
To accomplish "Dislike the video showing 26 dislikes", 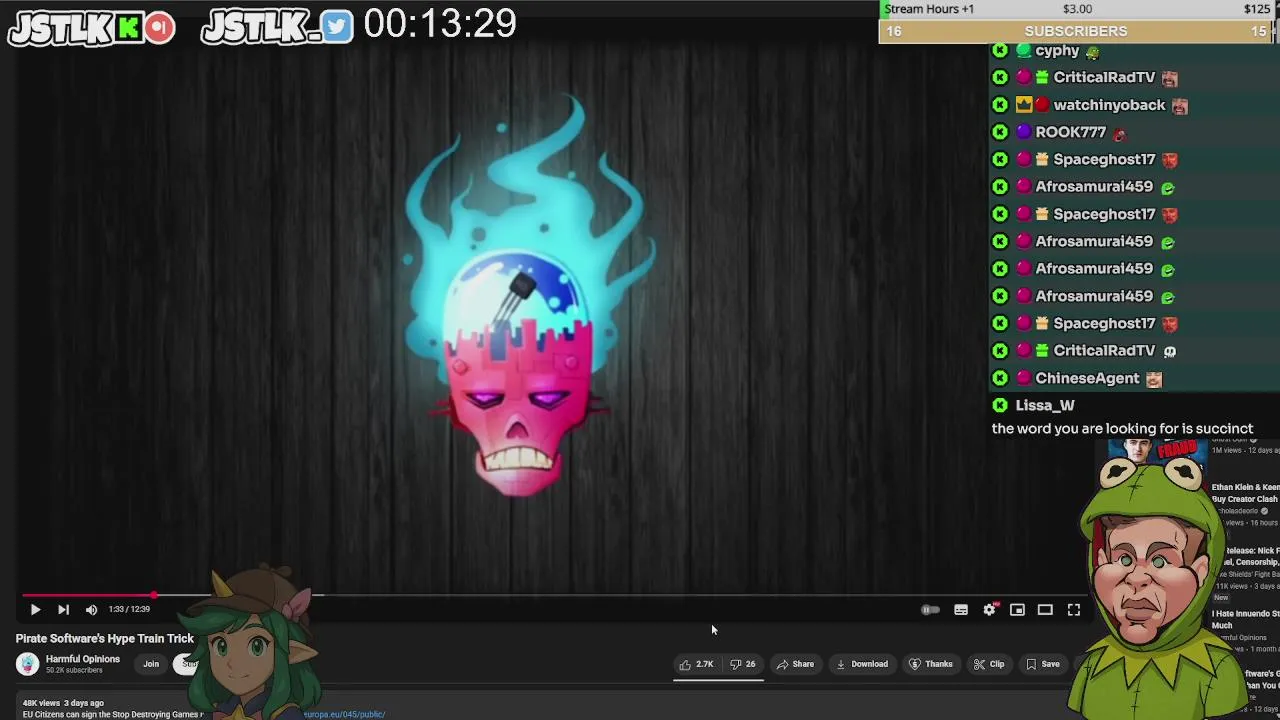I will [743, 664].
